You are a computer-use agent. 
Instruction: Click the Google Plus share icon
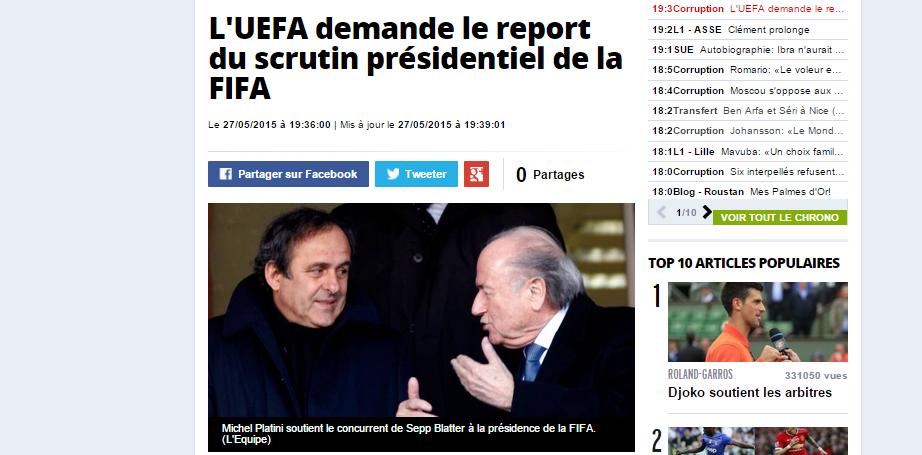[476, 174]
